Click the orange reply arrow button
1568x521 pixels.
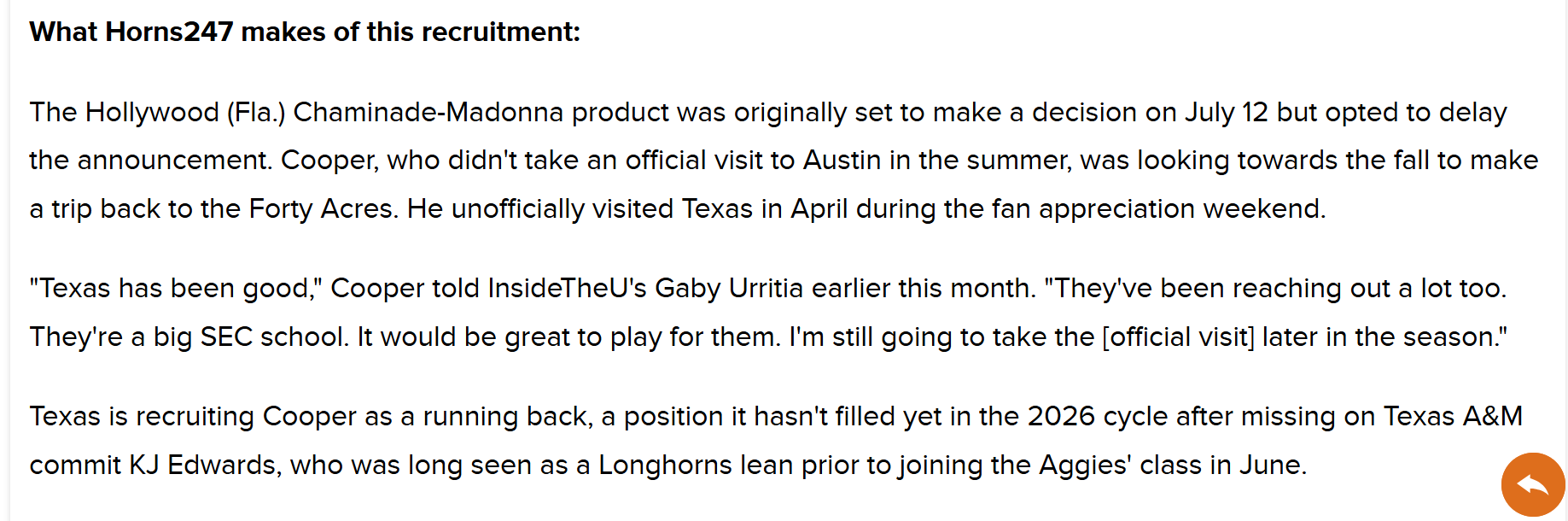(1533, 485)
